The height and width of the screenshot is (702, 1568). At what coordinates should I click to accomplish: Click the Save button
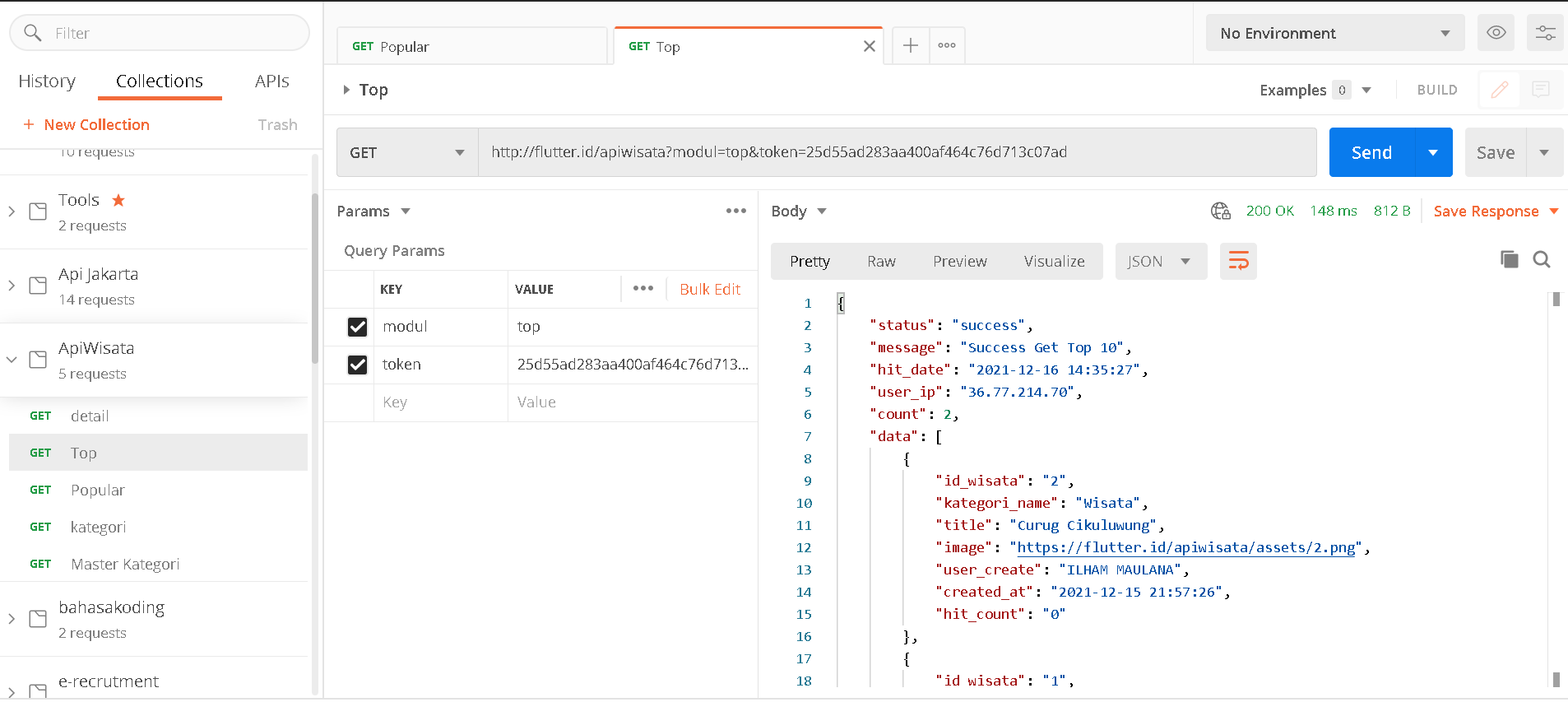1495,152
